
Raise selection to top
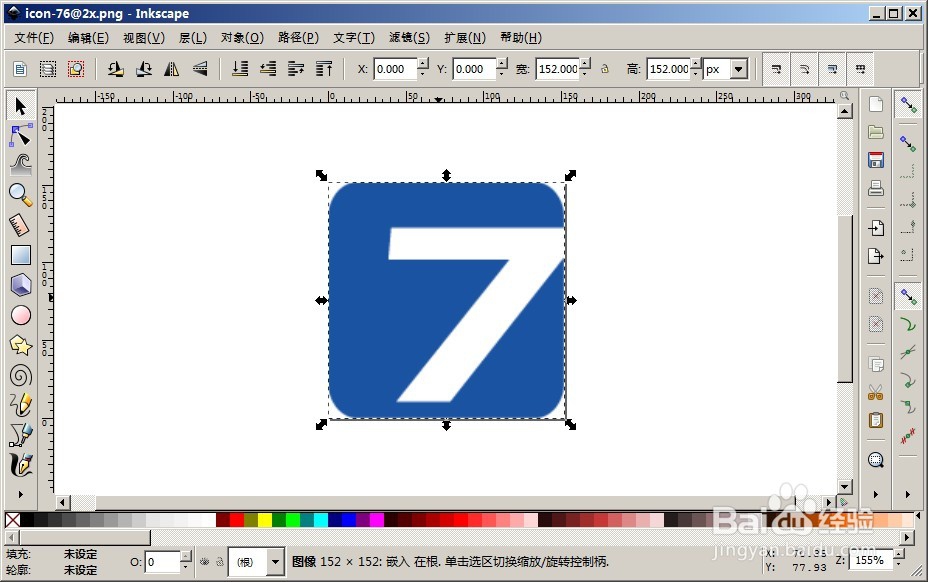point(324,69)
